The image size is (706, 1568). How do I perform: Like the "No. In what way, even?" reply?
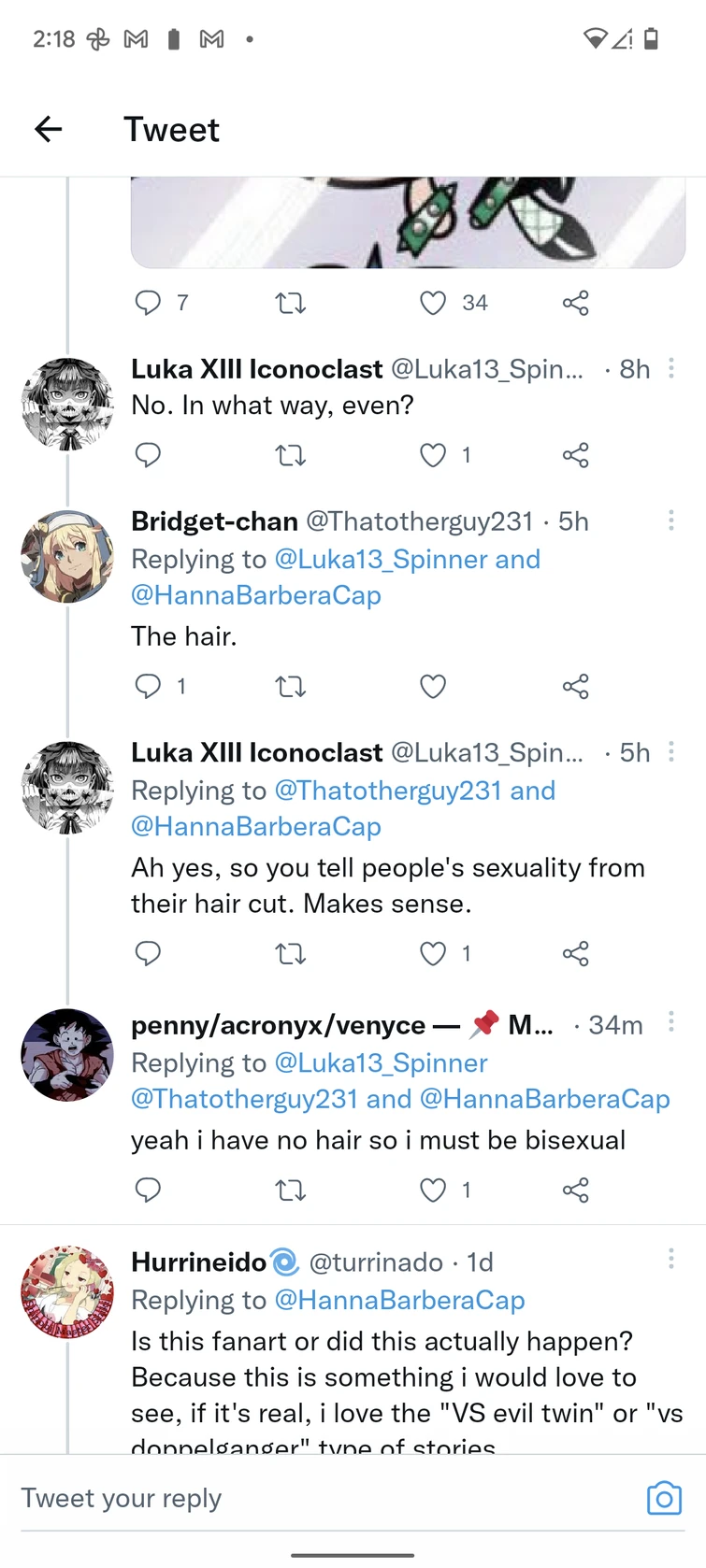(x=432, y=455)
